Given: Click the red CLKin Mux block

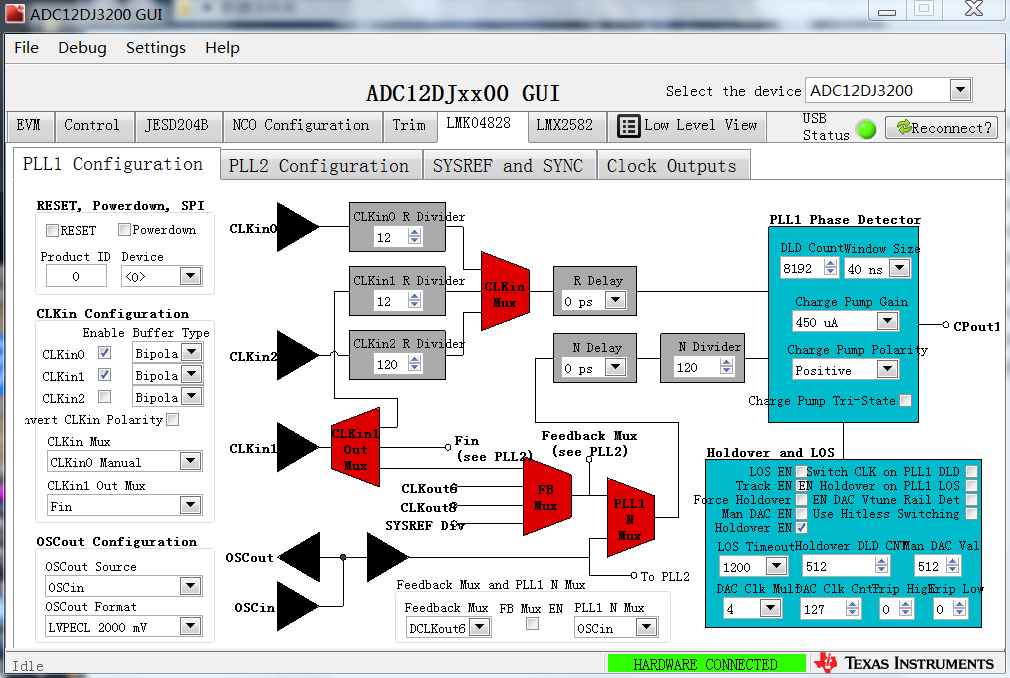Looking at the screenshot, I should point(506,291).
